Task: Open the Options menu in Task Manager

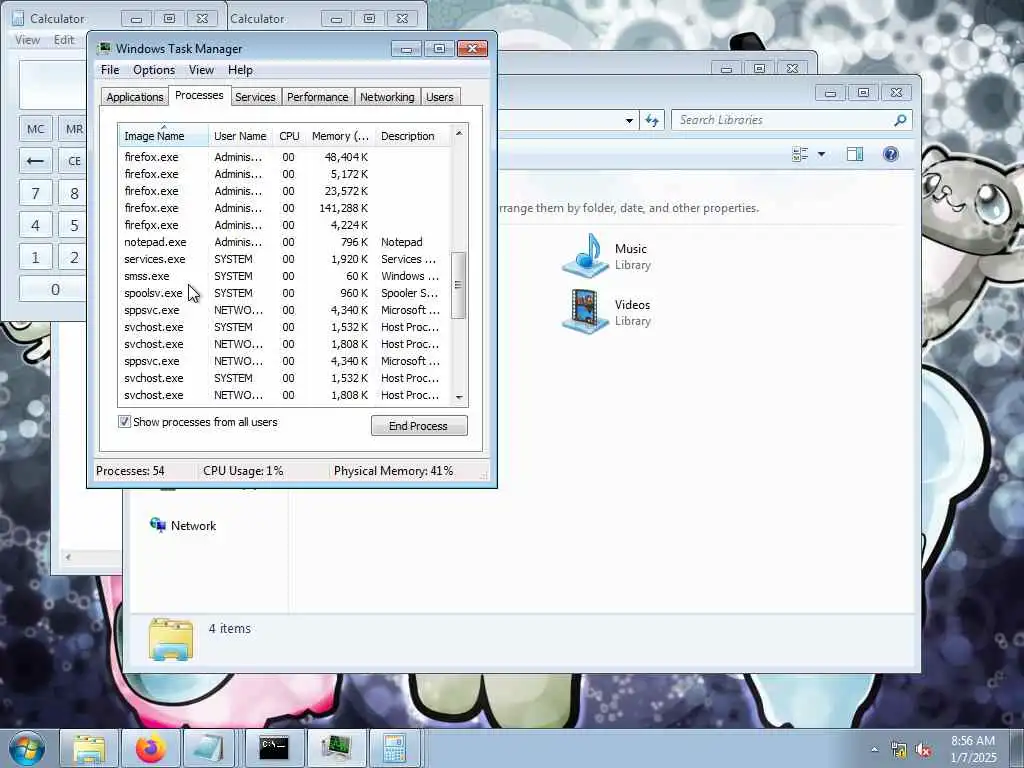Action: coord(154,70)
